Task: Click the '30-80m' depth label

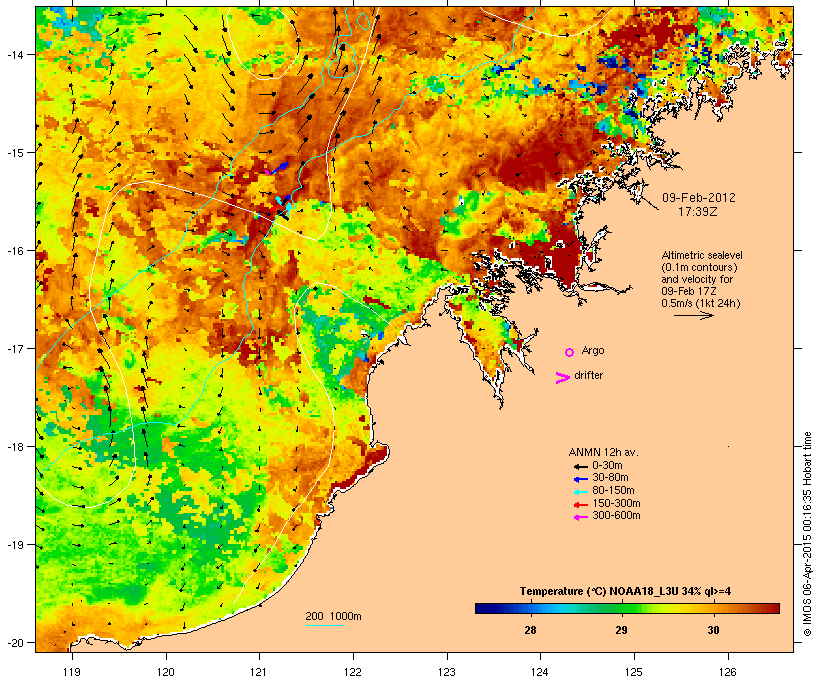Action: 610,478
